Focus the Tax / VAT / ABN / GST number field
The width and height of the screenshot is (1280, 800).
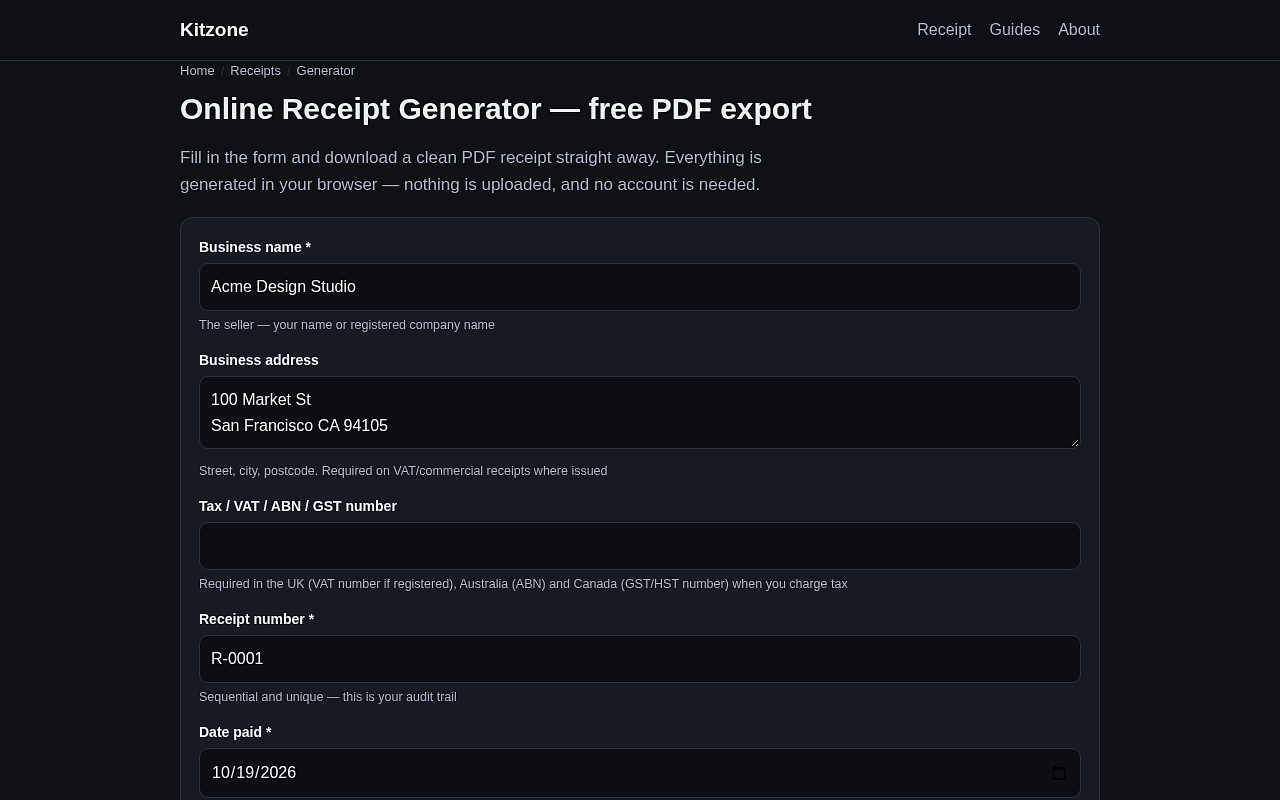[x=640, y=546]
